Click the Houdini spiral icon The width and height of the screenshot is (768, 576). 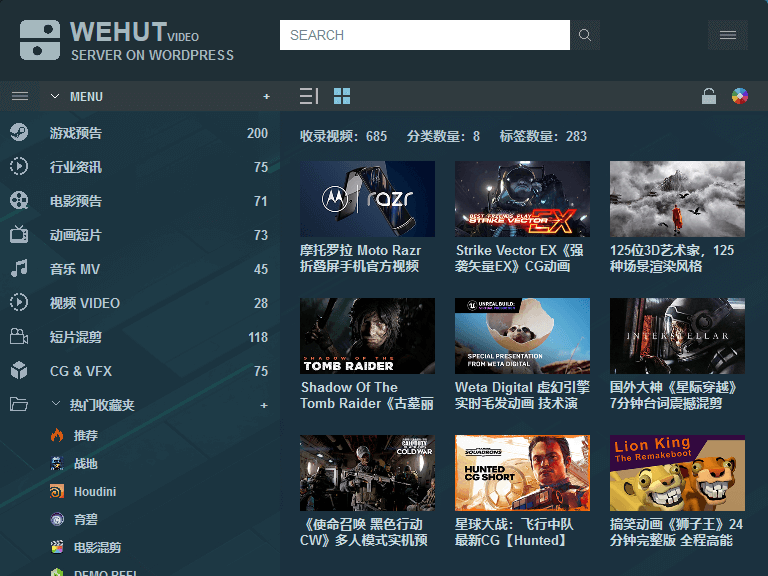tap(57, 491)
